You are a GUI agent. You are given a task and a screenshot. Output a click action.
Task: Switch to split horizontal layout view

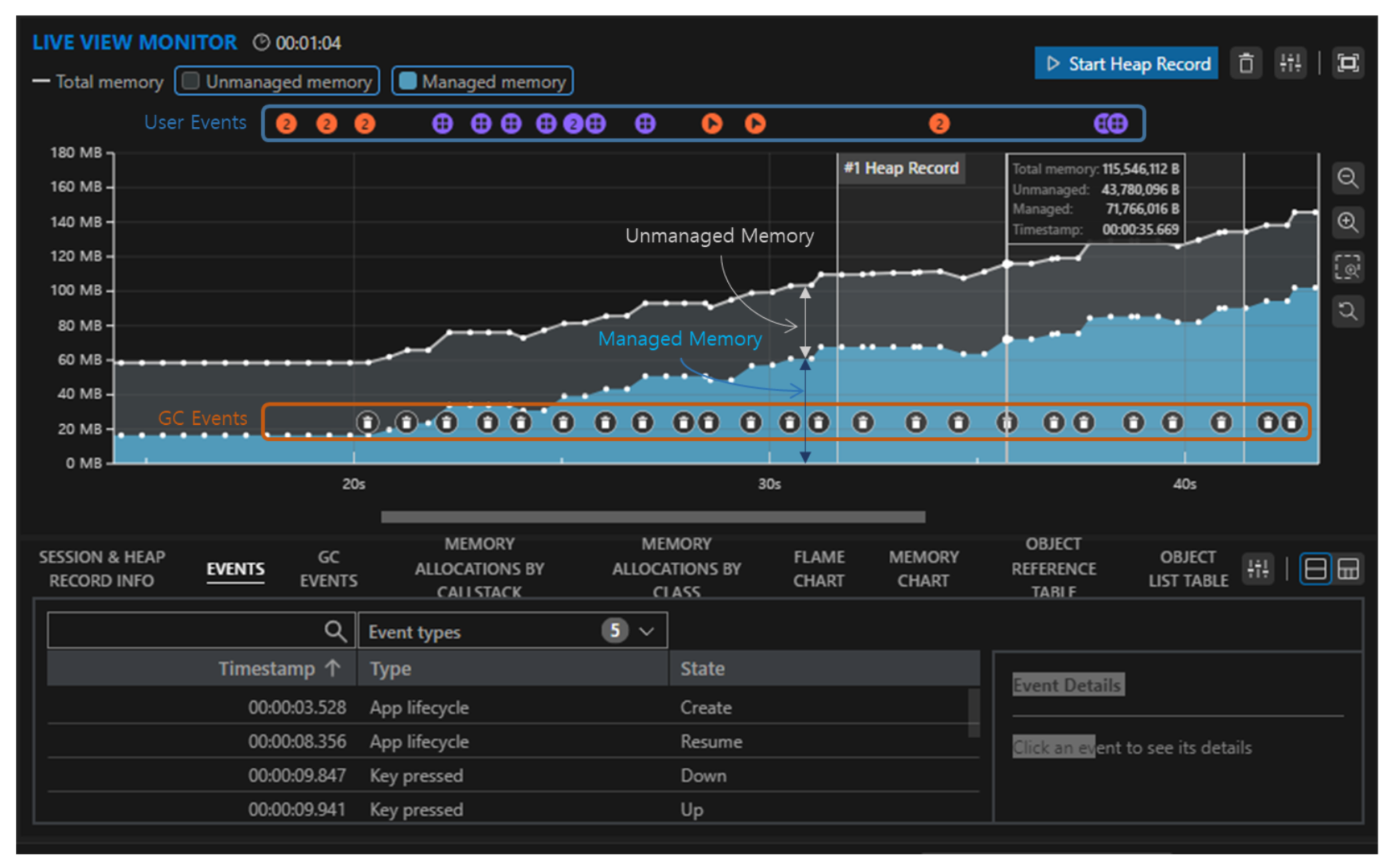click(x=1315, y=569)
